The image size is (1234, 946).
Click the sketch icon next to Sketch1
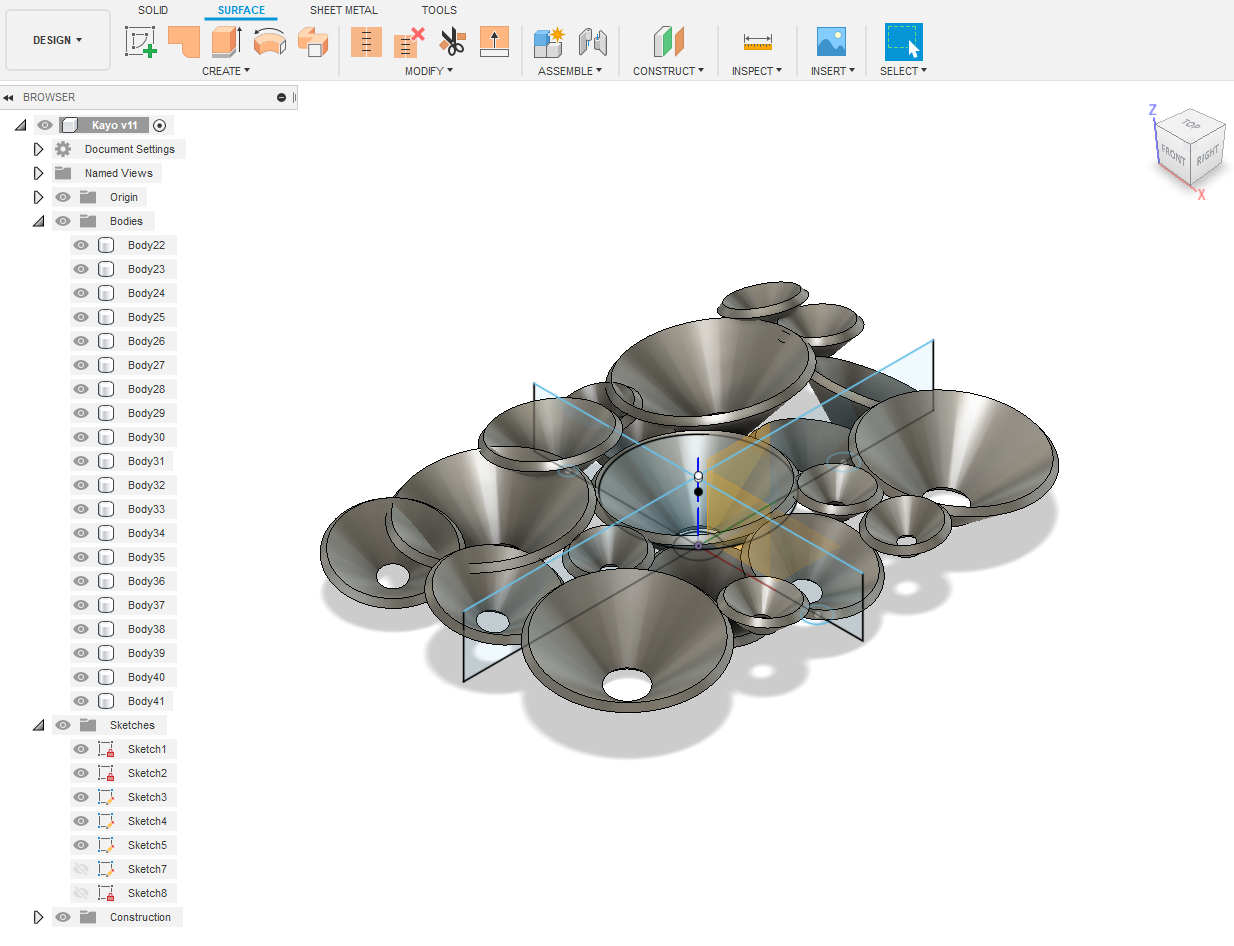click(106, 749)
